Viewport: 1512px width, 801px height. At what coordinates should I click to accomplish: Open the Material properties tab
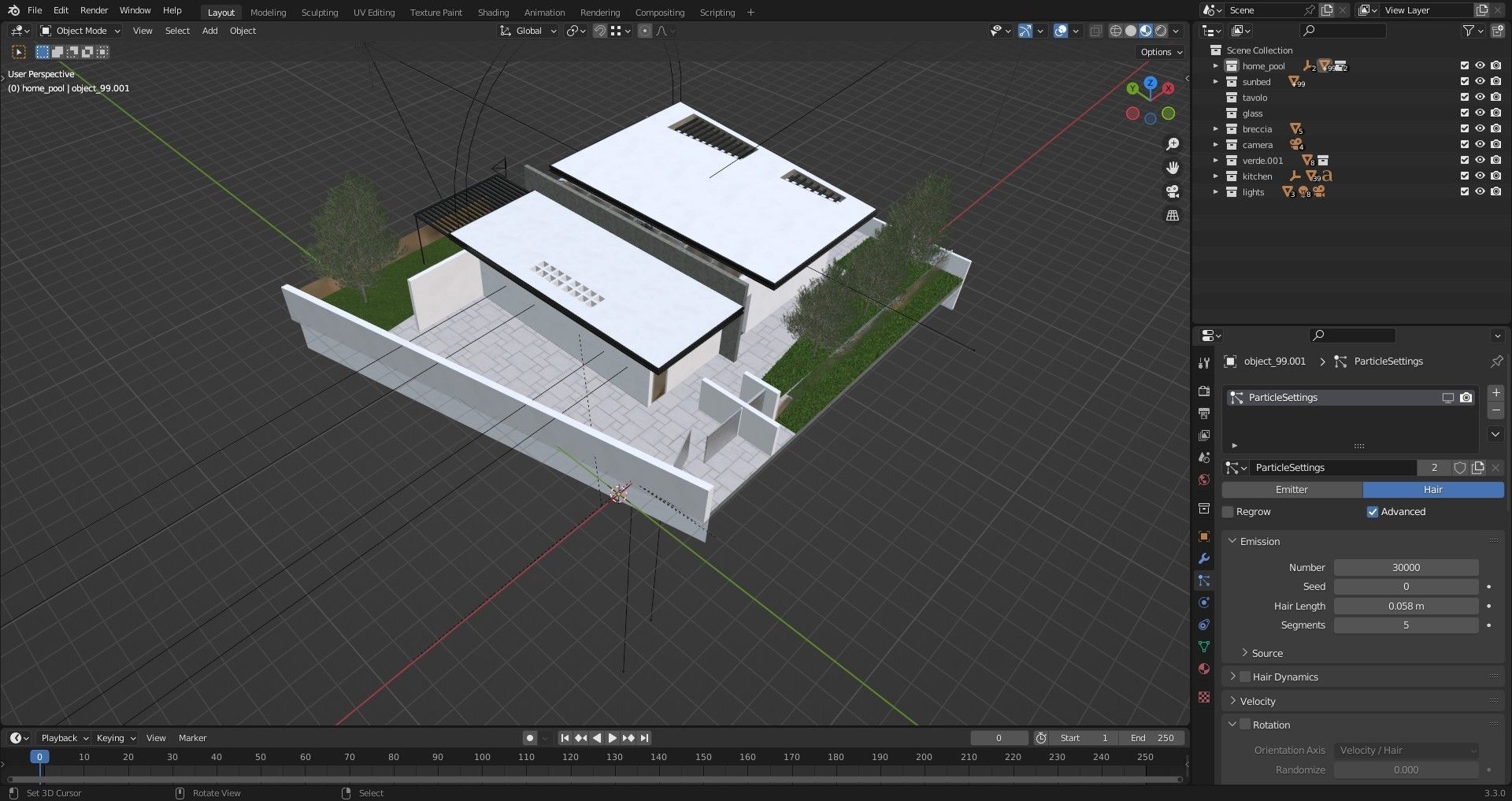1204,669
